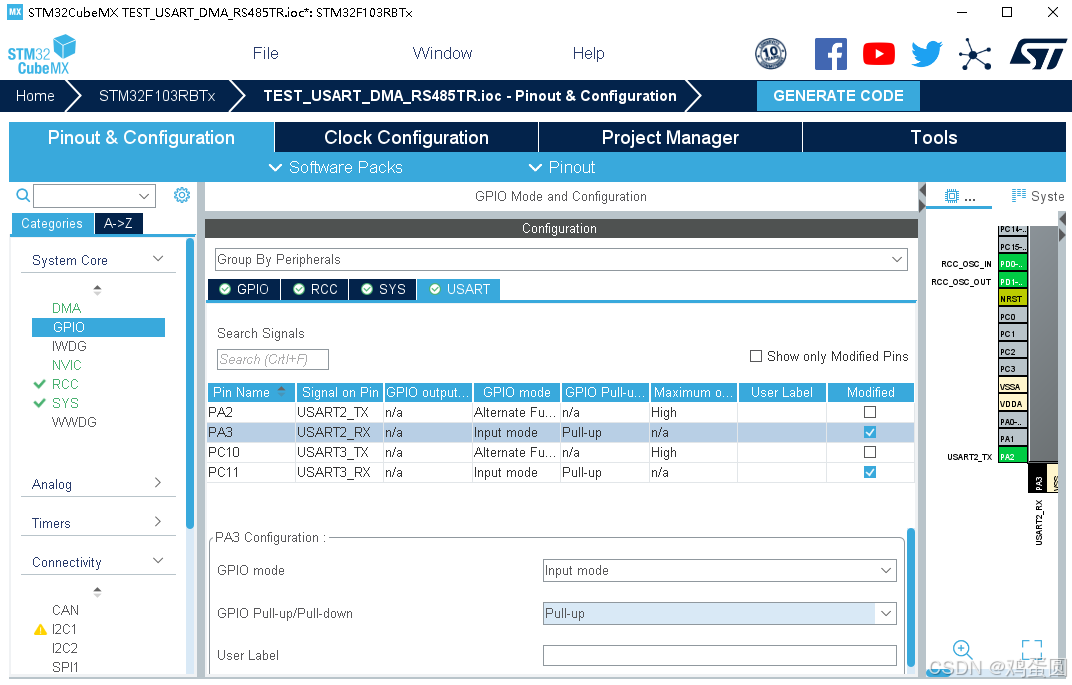Switch to Project Manager tab

click(x=670, y=137)
